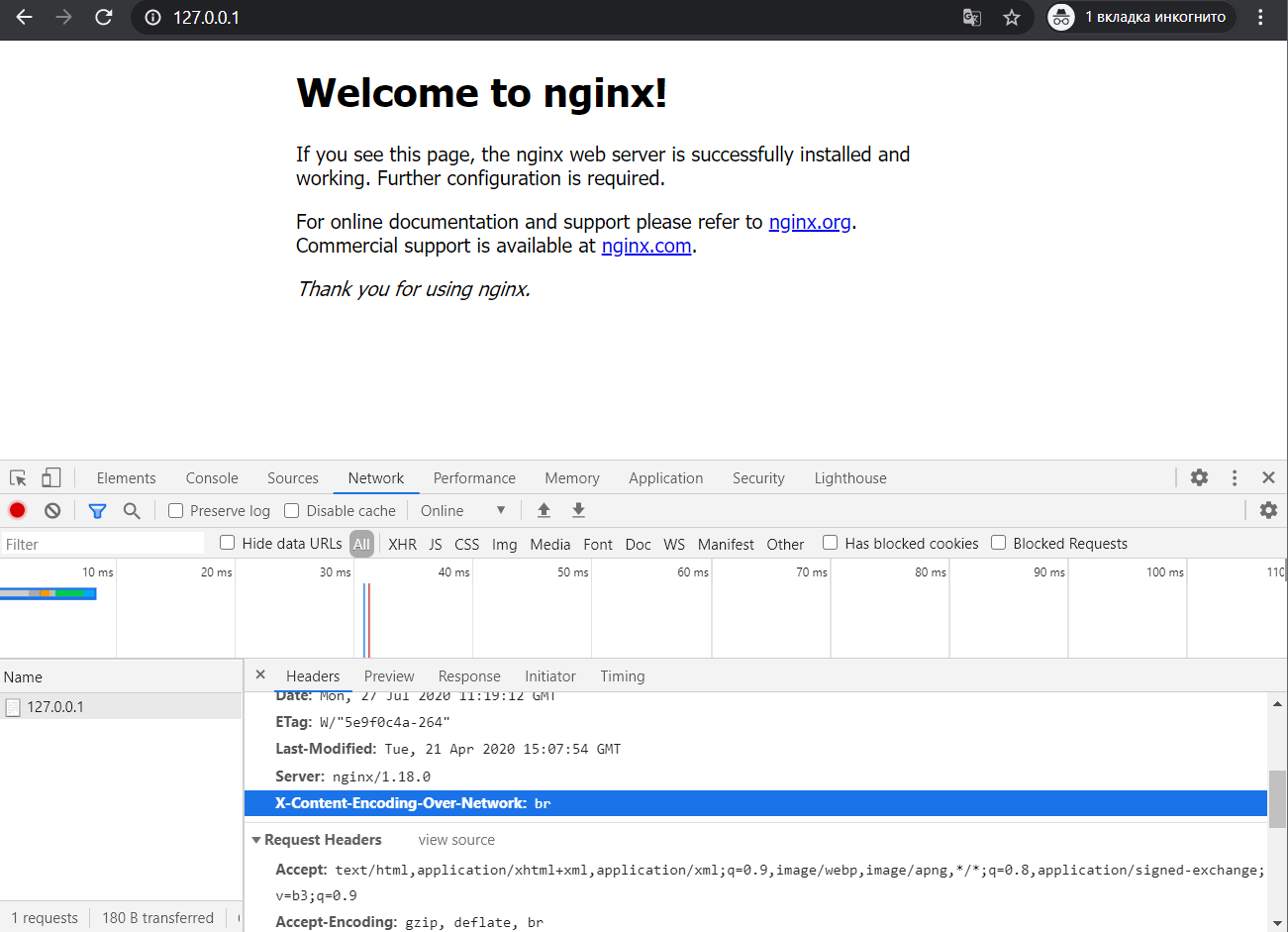1288x932 pixels.
Task: Follow the nginx.org link
Action: [810, 222]
